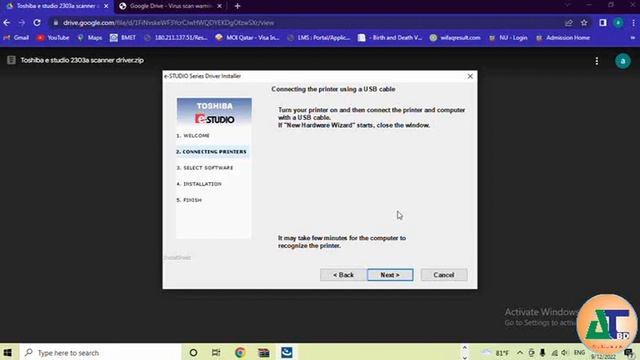Image resolution: width=640 pixels, height=360 pixels.
Task: Show hidden system tray icons
Action: coord(520,353)
